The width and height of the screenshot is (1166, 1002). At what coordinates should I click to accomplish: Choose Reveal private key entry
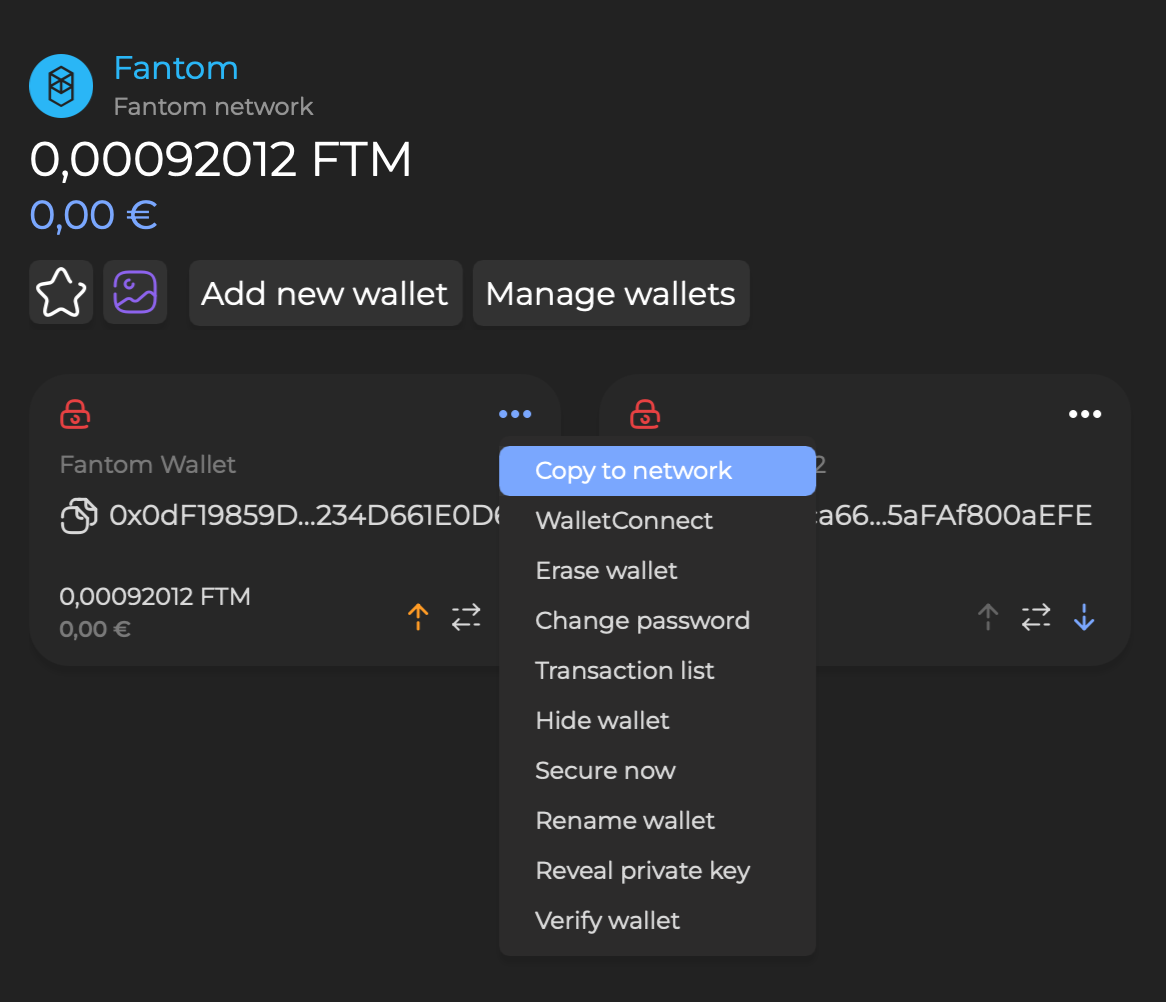[657, 870]
